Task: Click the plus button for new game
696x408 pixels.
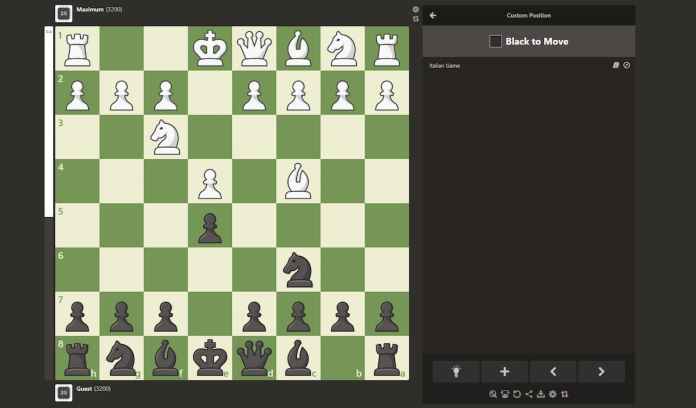Action: click(x=504, y=371)
